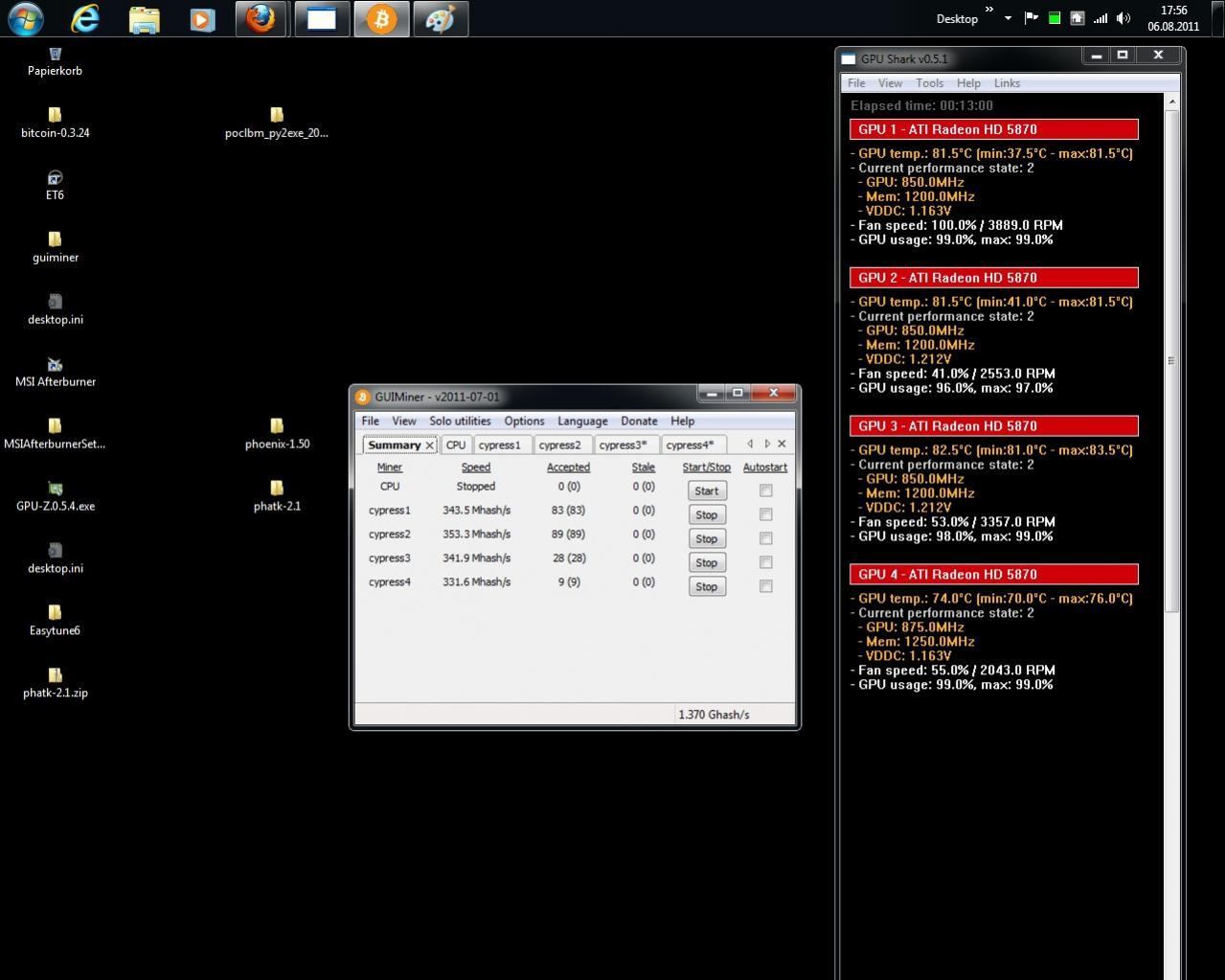The height and width of the screenshot is (980, 1225).
Task: Click the GPU Shark title bar icon
Action: pos(849,59)
